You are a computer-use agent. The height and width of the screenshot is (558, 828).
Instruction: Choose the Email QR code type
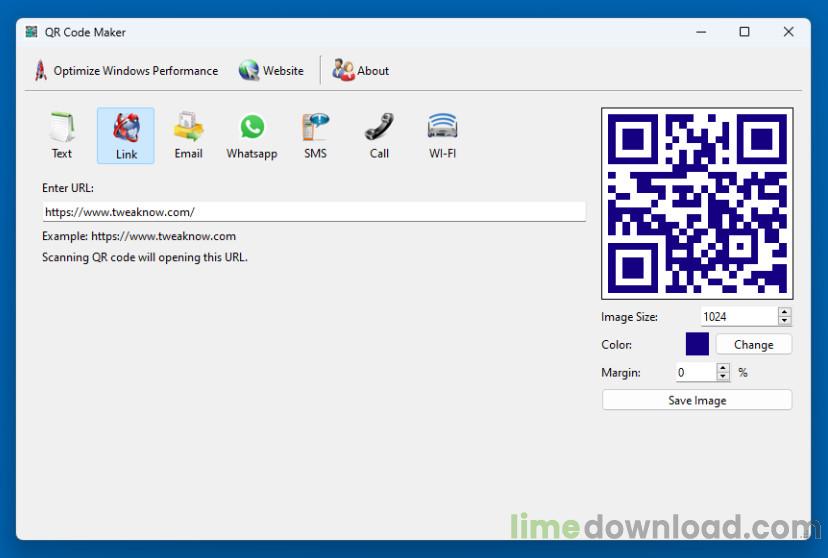(188, 136)
